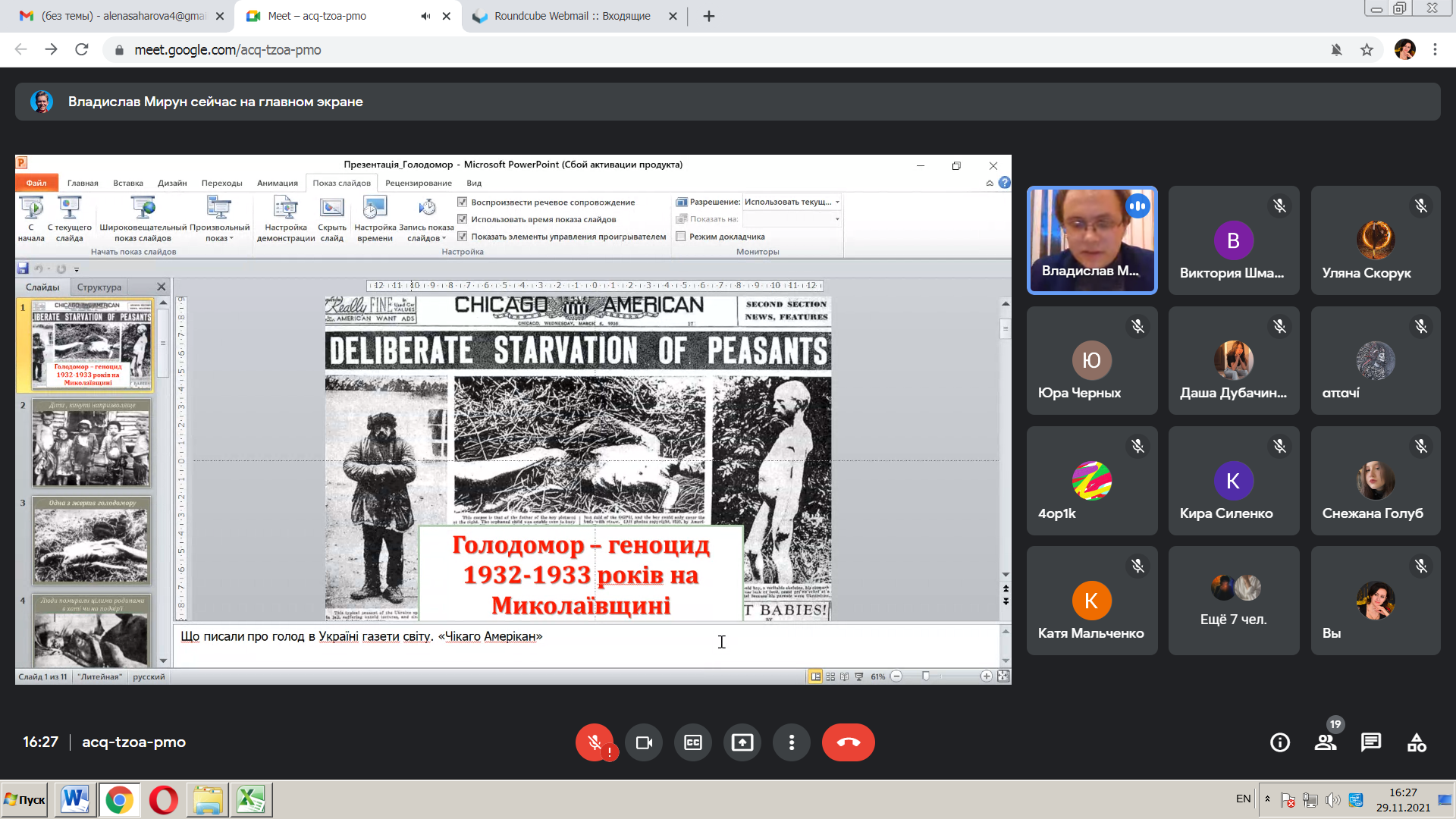Click the present screen button
The image size is (1456, 819).
(742, 742)
